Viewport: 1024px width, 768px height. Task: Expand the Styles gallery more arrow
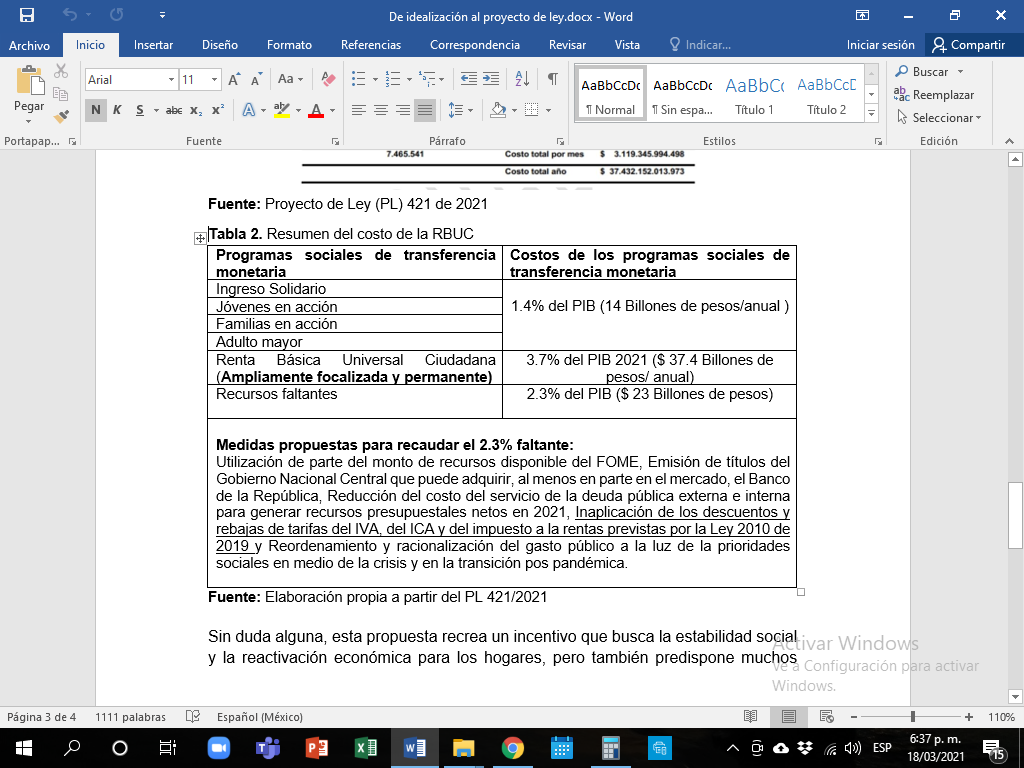[x=871, y=114]
